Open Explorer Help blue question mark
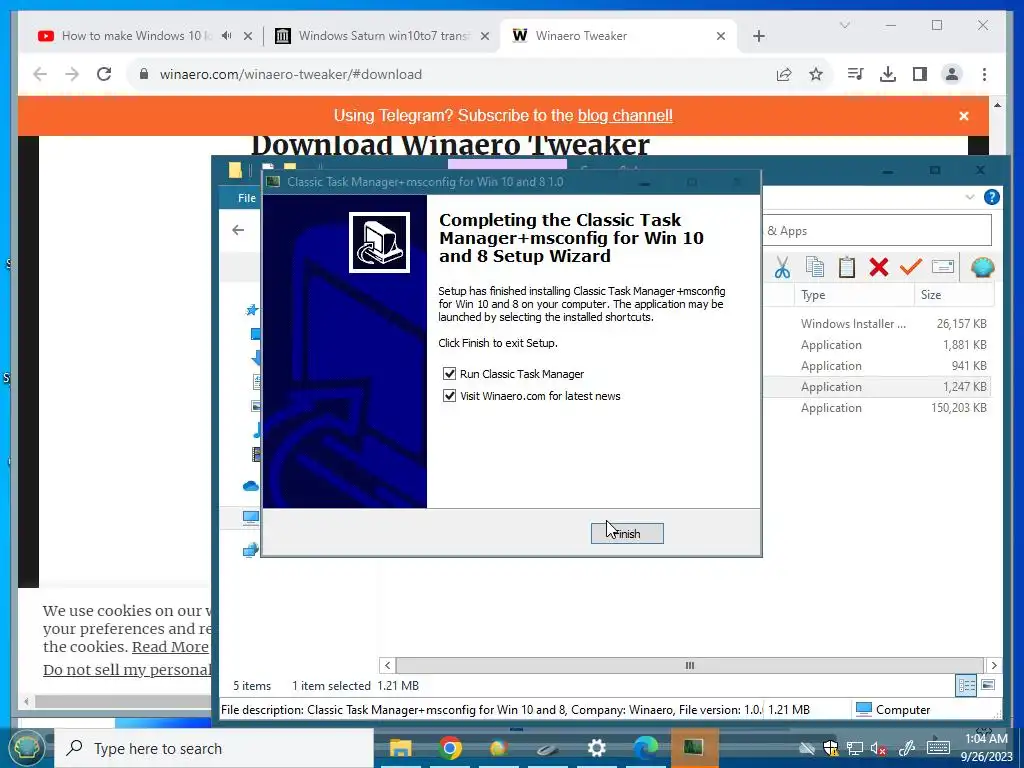The image size is (1024, 768). pyautogui.click(x=991, y=197)
